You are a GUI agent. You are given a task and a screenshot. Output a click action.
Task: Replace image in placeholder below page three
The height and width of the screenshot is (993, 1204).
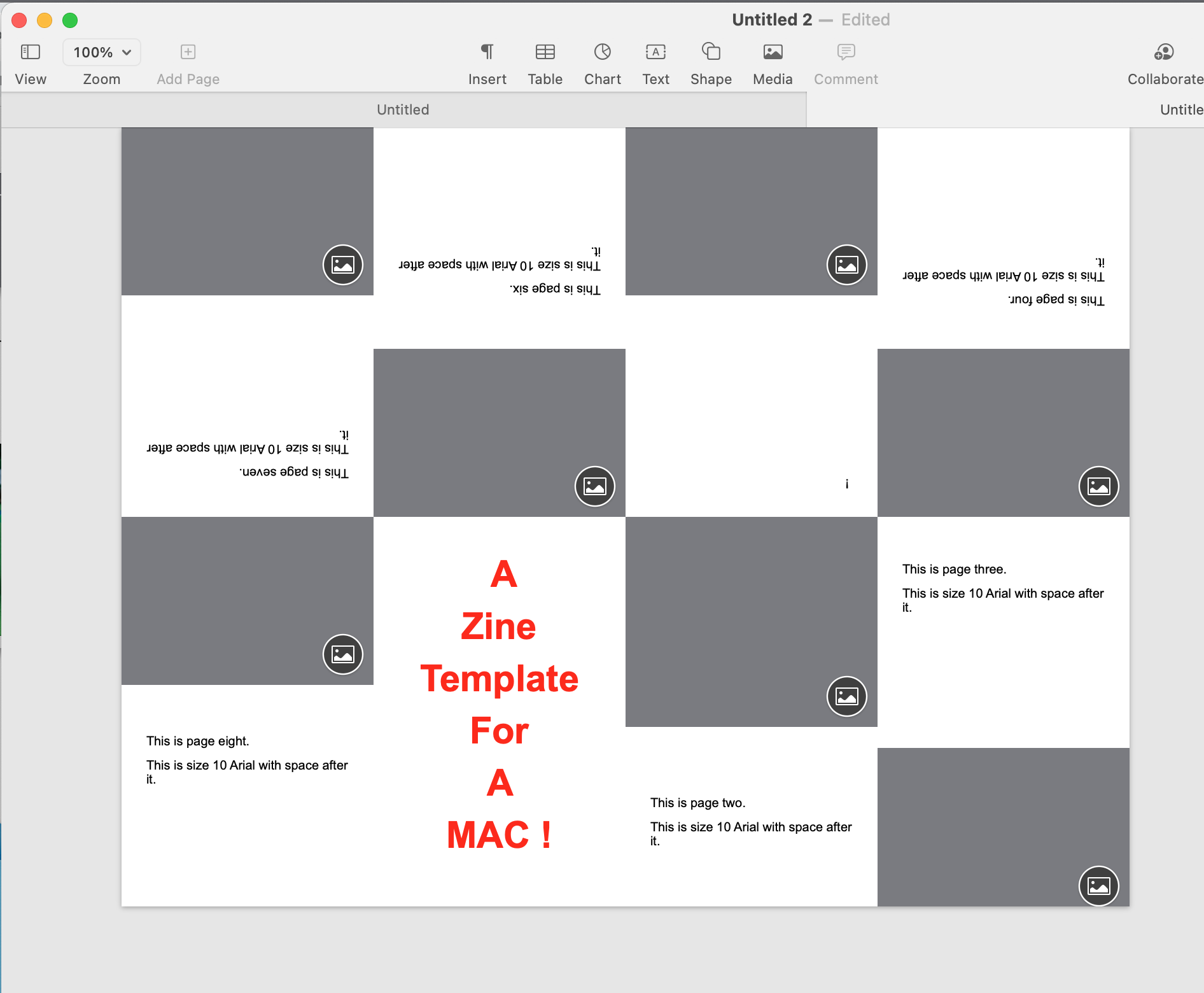(1099, 885)
